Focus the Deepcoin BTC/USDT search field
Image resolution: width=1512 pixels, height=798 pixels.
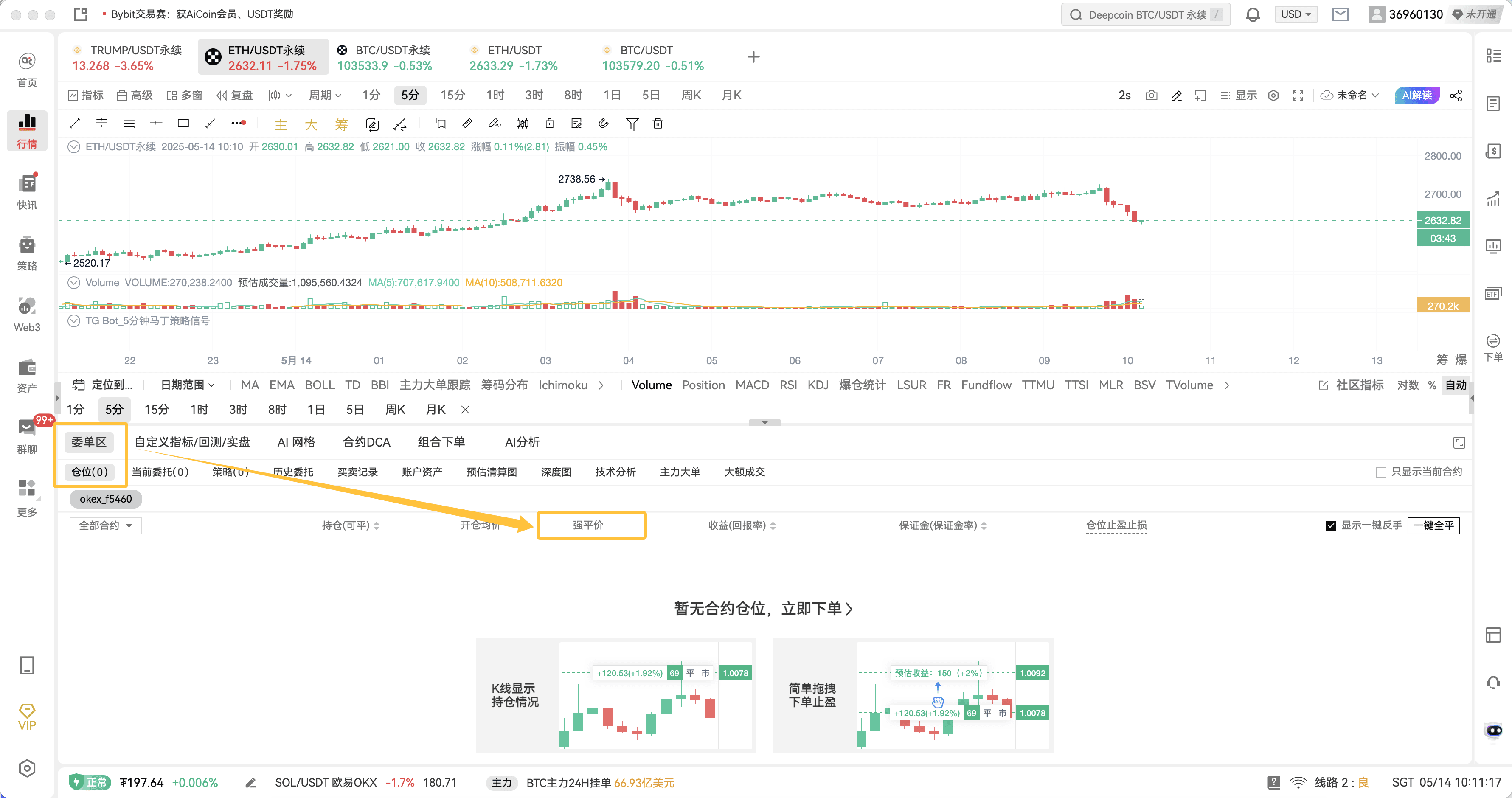(x=1145, y=14)
